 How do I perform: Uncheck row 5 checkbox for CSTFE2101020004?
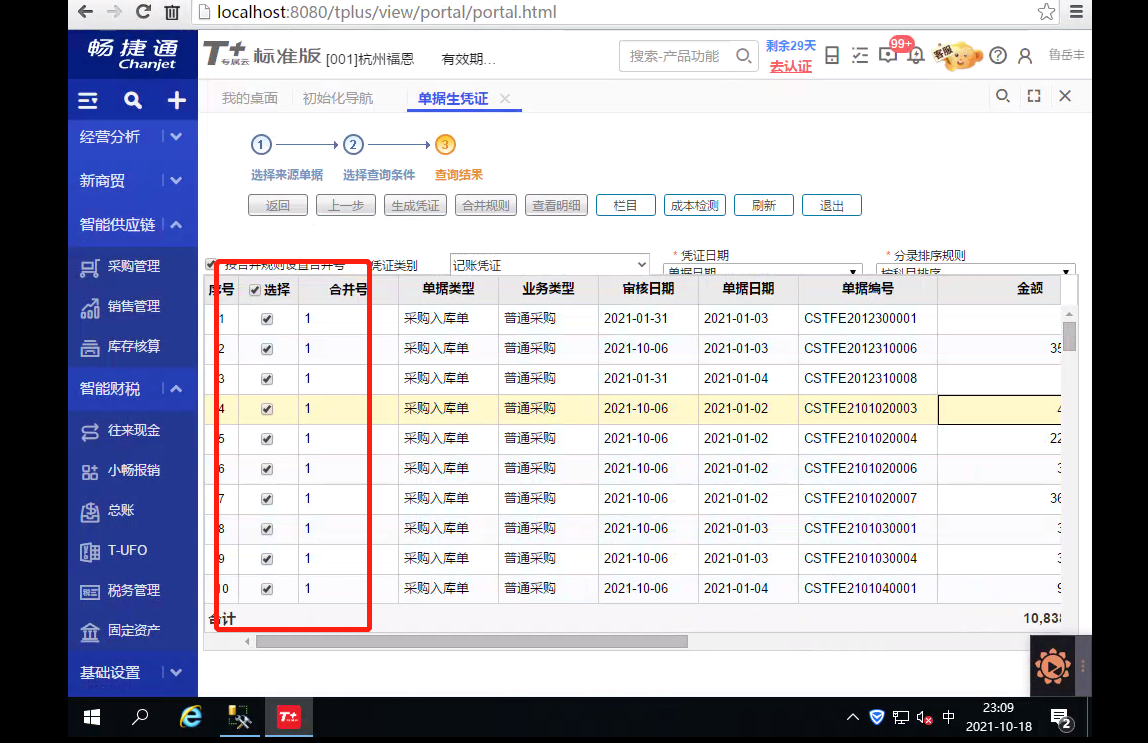(267, 439)
